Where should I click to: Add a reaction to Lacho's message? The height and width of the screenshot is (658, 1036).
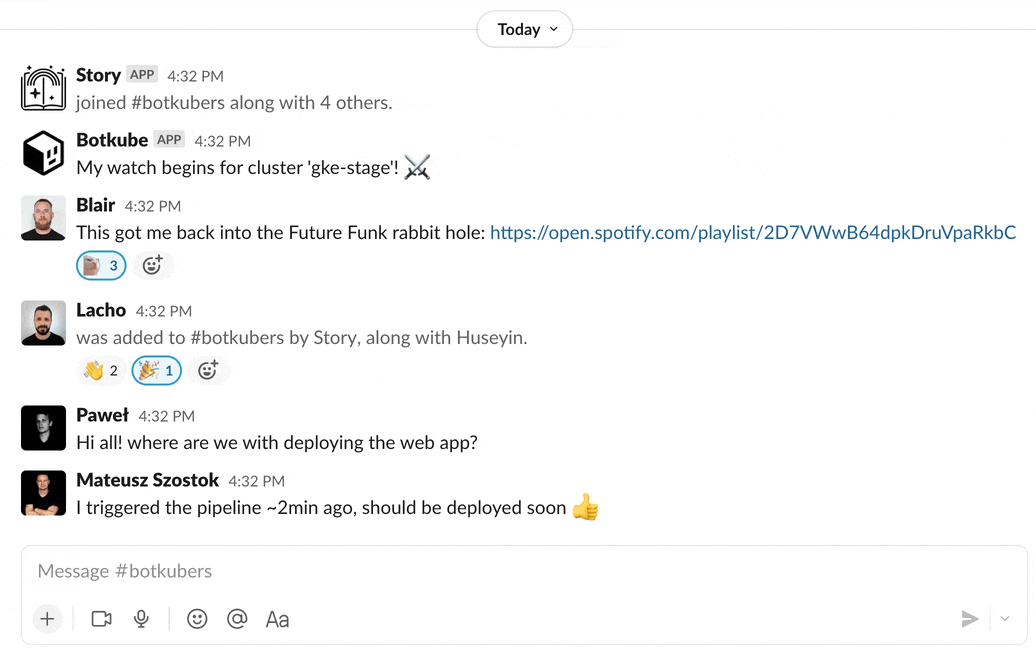(x=207, y=370)
